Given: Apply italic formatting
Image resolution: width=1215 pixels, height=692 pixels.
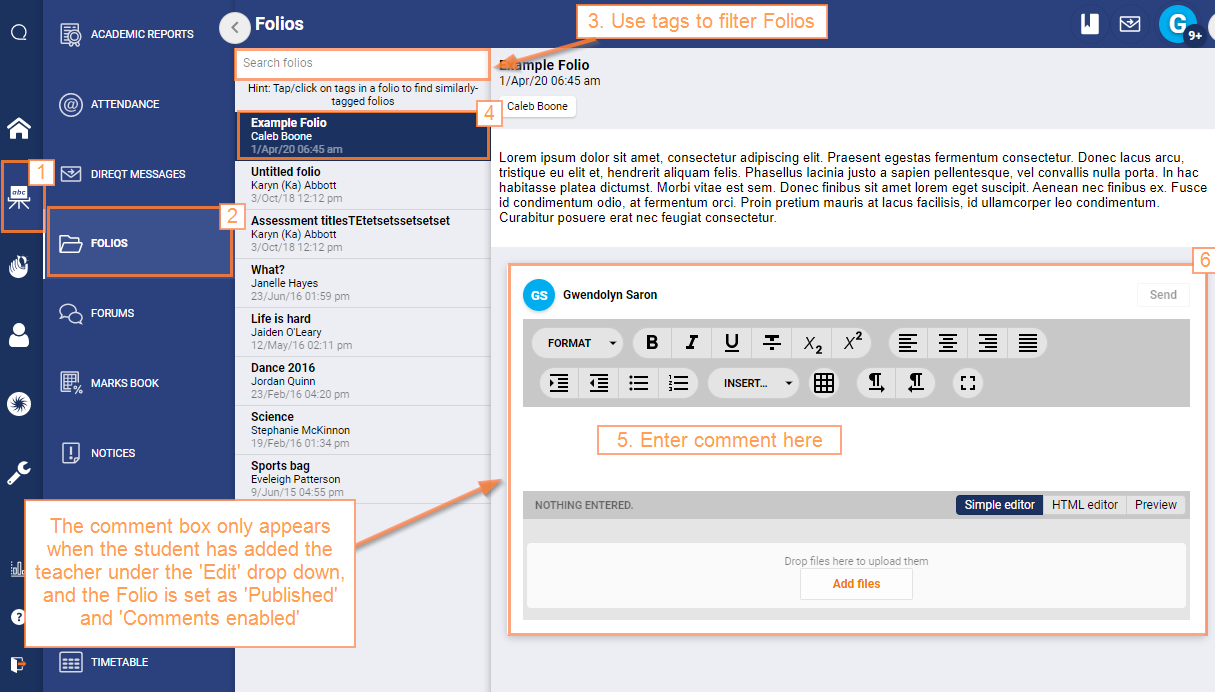Looking at the screenshot, I should [691, 342].
